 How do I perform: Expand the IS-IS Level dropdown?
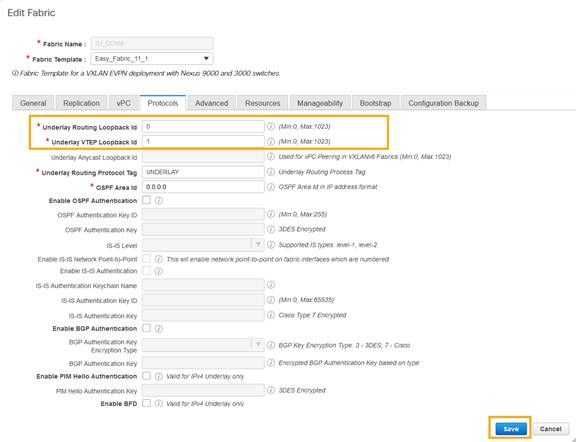[203, 245]
